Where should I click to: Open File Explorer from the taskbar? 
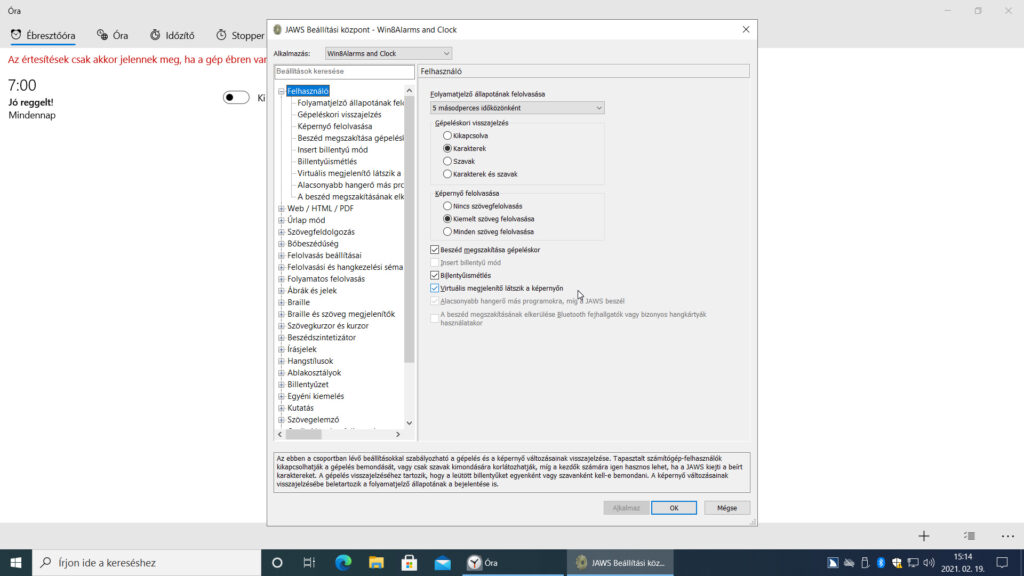pos(376,562)
